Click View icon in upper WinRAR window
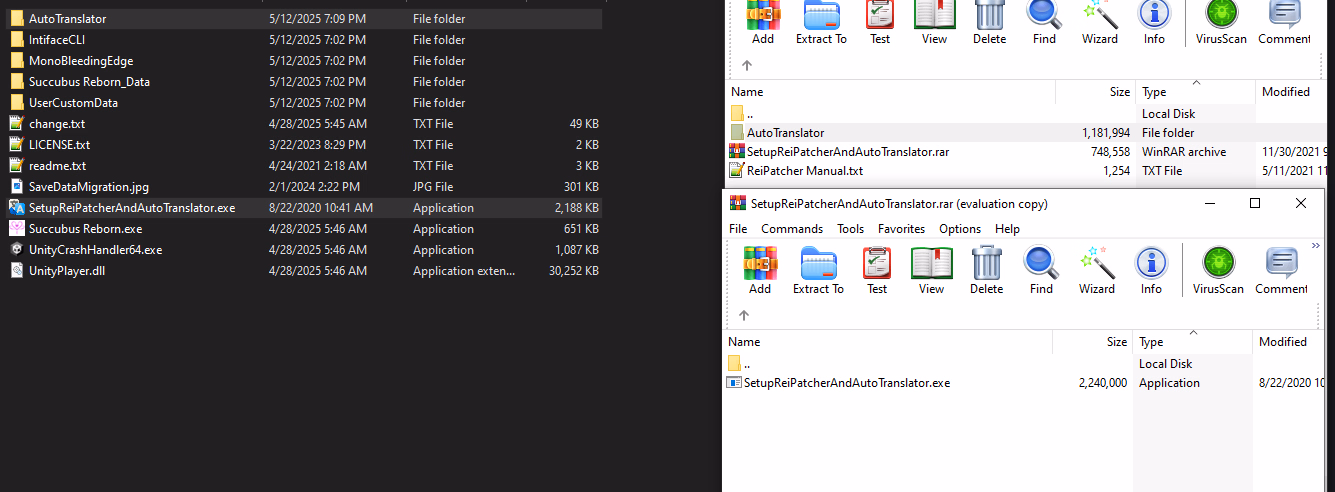The image size is (1335, 492). [934, 22]
